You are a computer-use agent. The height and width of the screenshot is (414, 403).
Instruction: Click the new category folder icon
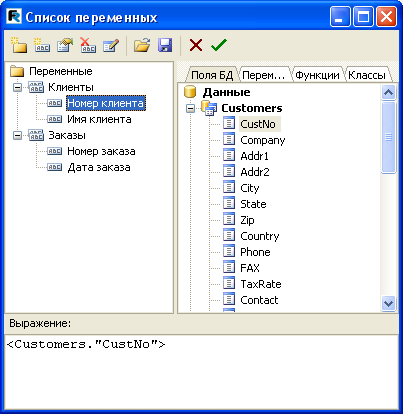[x=19, y=45]
